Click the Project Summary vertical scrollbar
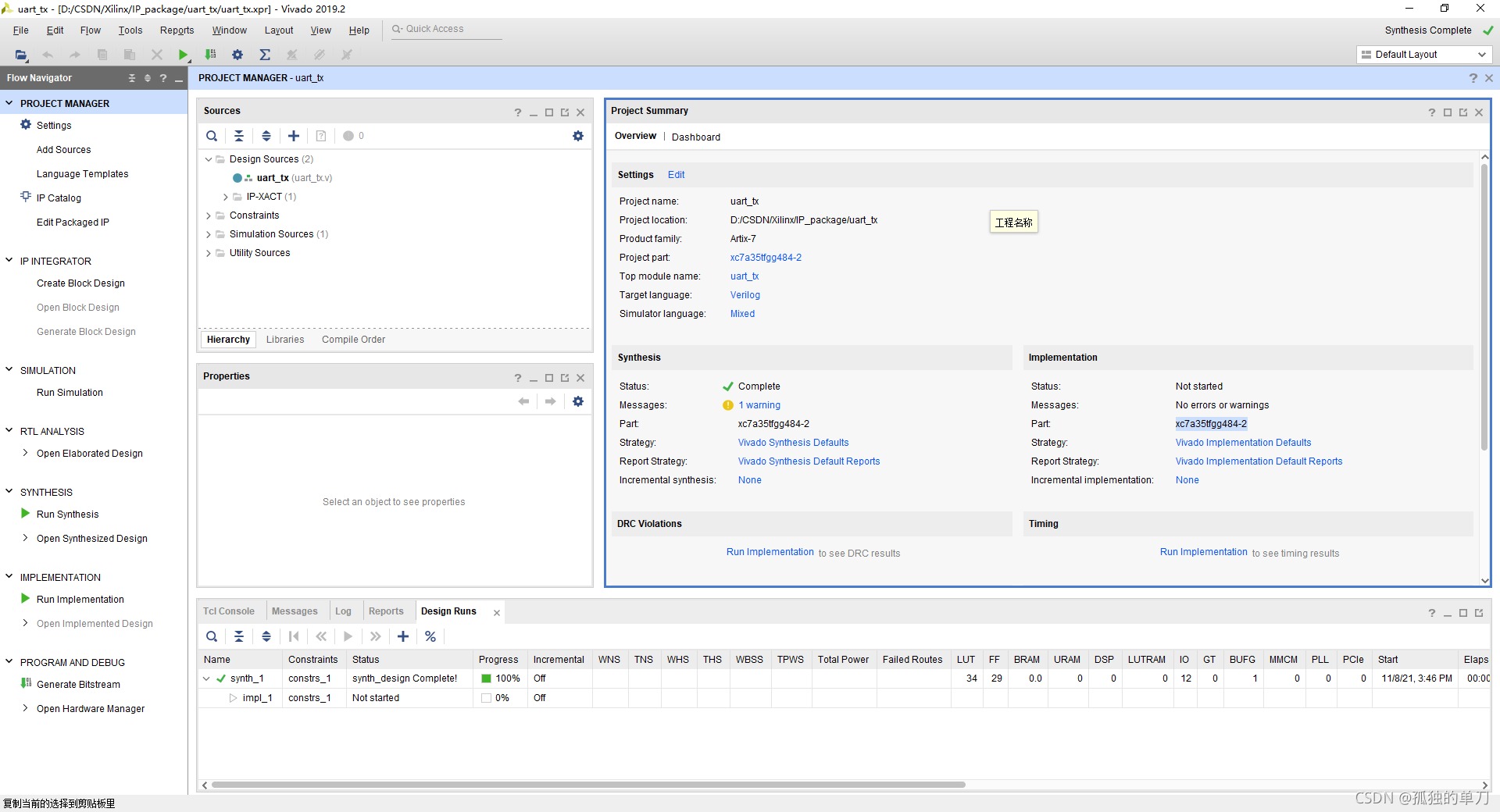Screen dimensions: 1500x812 coord(1484,307)
